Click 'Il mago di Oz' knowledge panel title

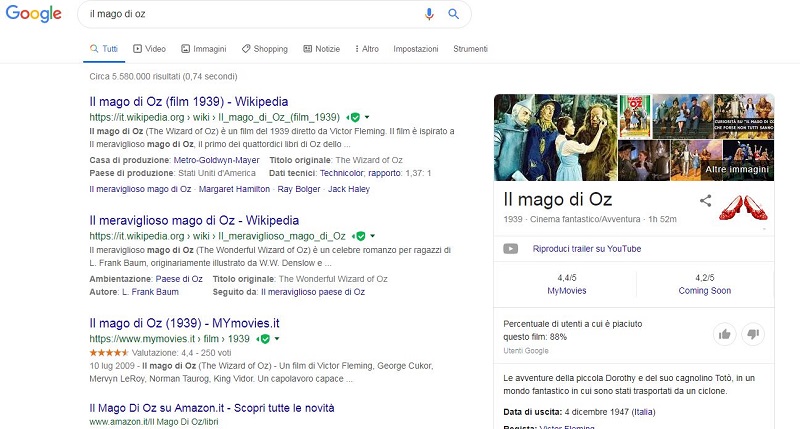[558, 199]
